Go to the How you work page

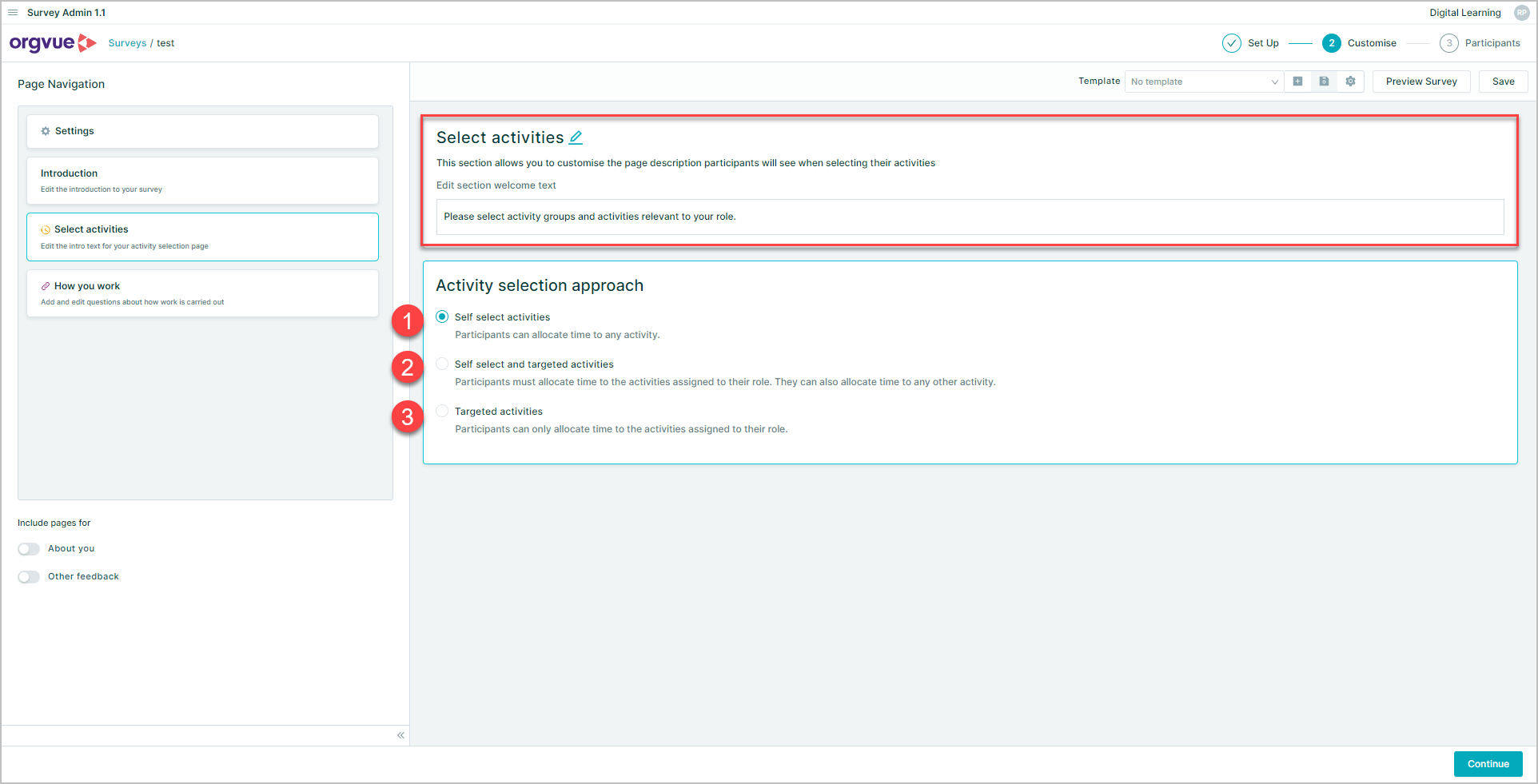point(202,293)
